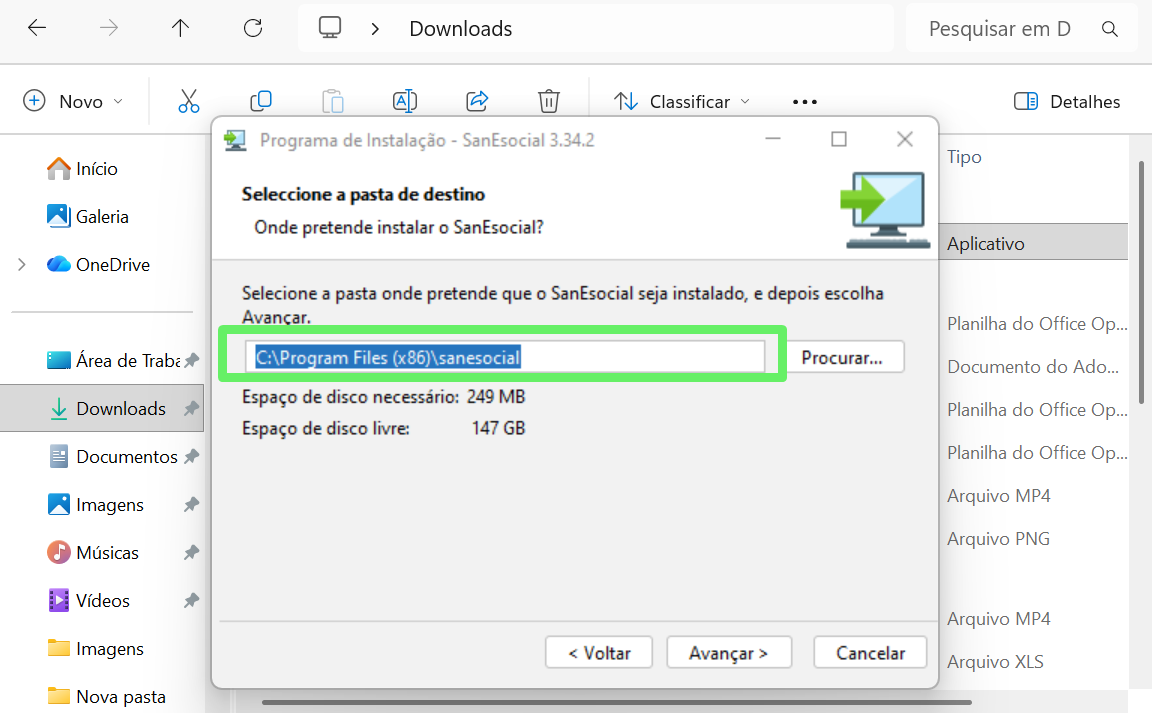Click the Downloads breadcrumb in the address bar
Image resolution: width=1152 pixels, height=713 pixels.
pos(461,29)
